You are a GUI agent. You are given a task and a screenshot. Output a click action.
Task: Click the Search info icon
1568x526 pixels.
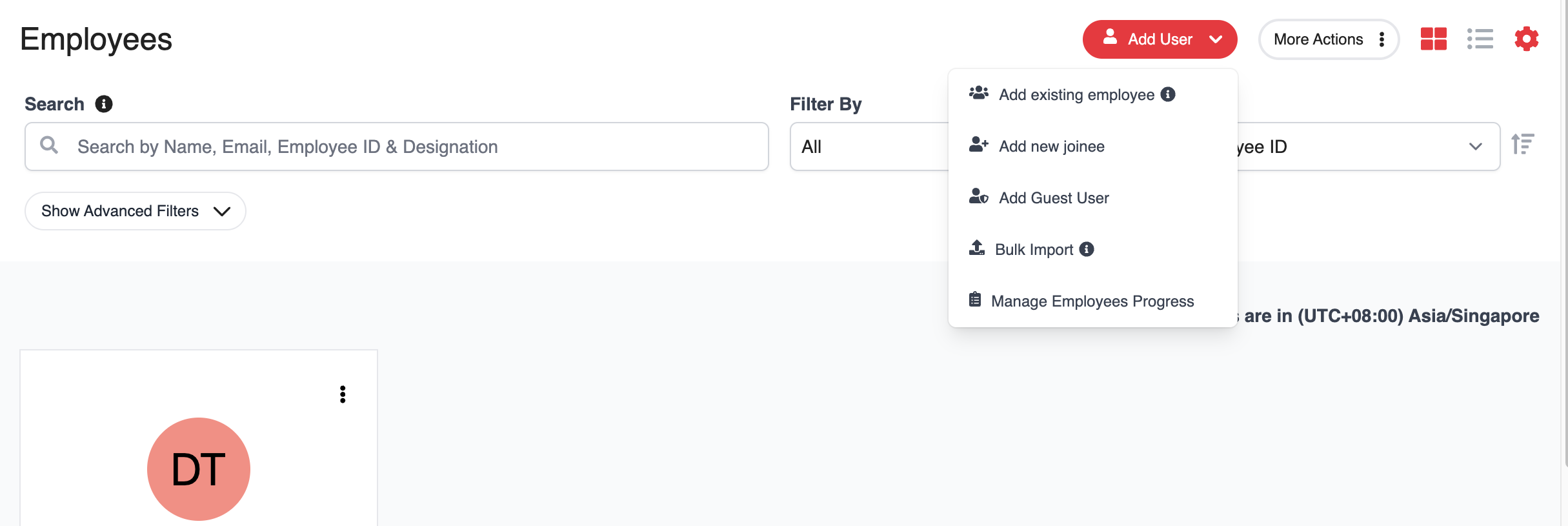(x=104, y=104)
